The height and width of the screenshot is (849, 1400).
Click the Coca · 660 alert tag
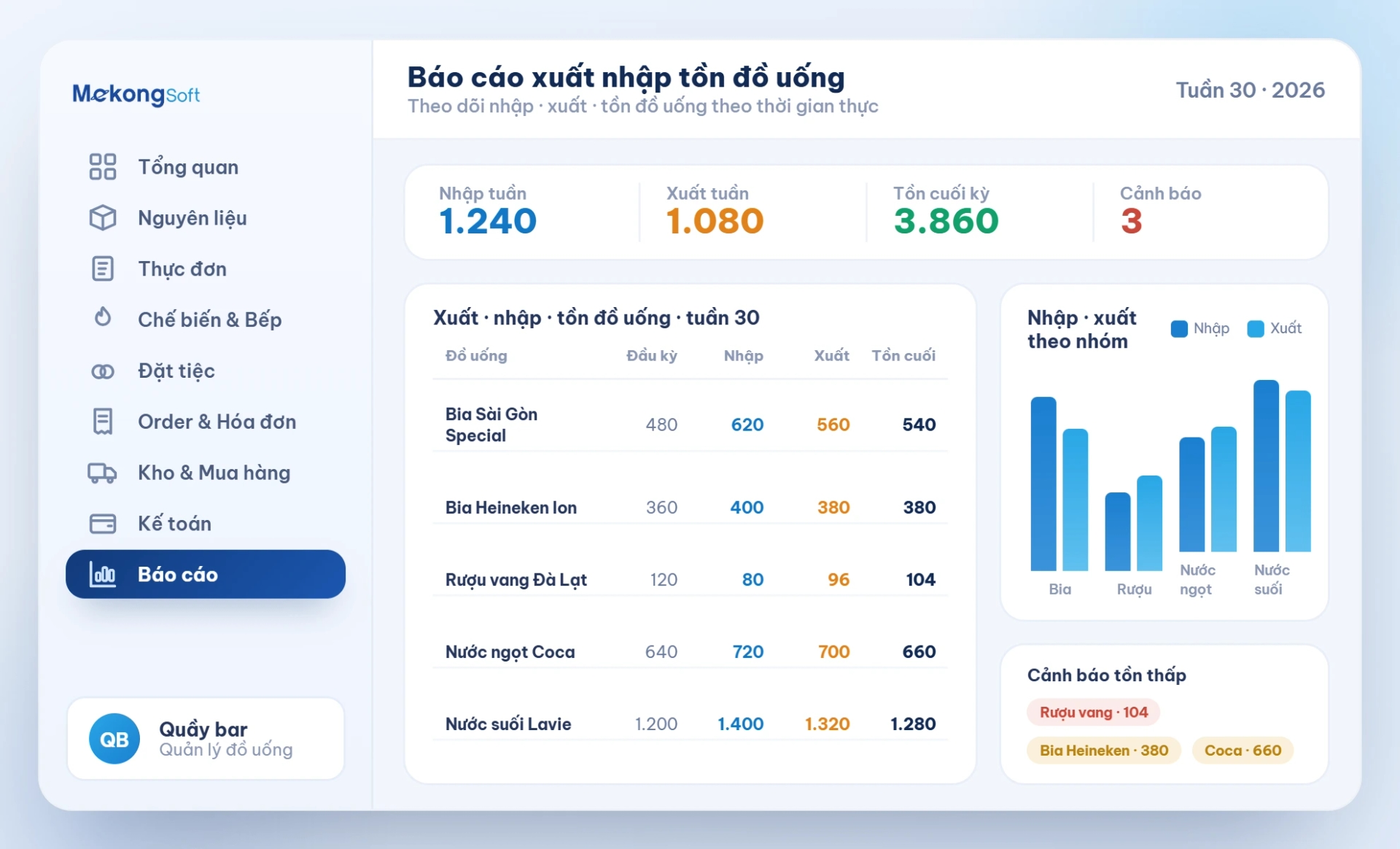tap(1242, 751)
